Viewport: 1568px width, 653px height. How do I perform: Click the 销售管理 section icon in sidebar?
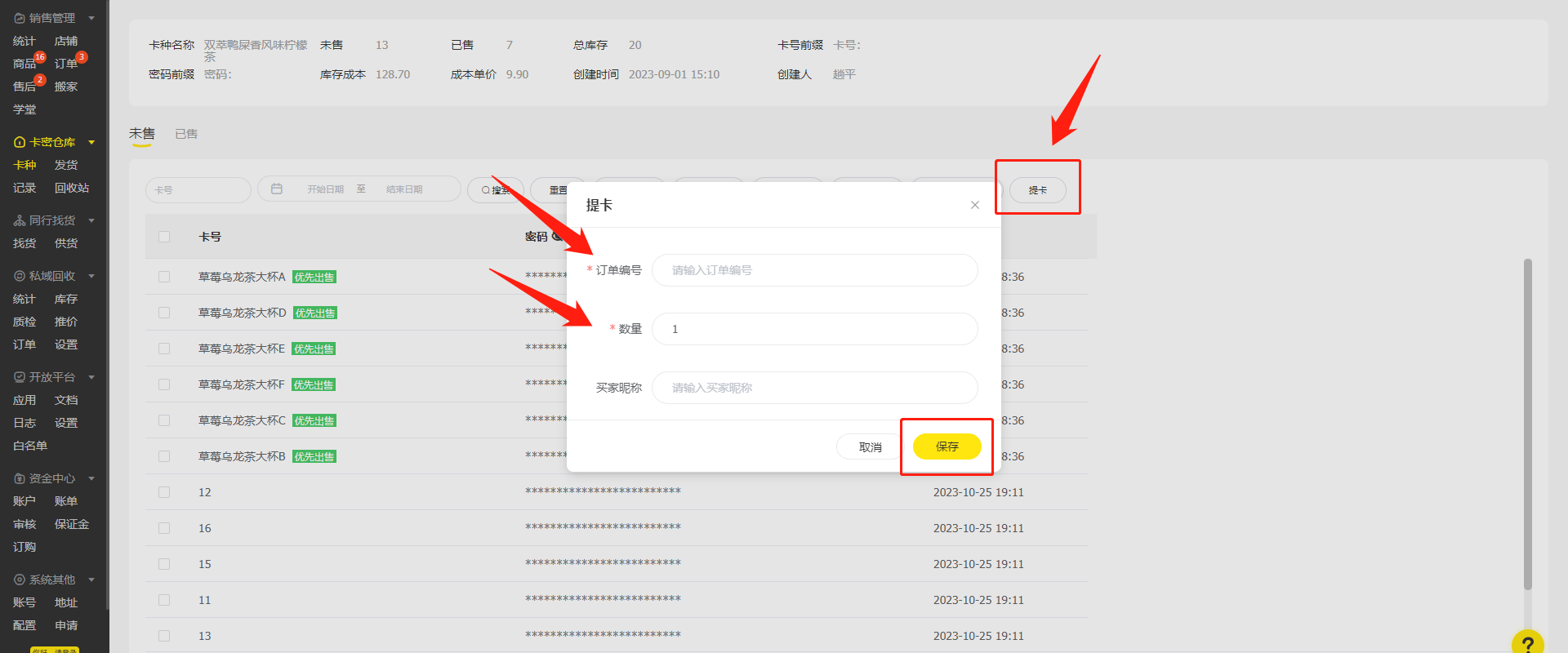20,18
